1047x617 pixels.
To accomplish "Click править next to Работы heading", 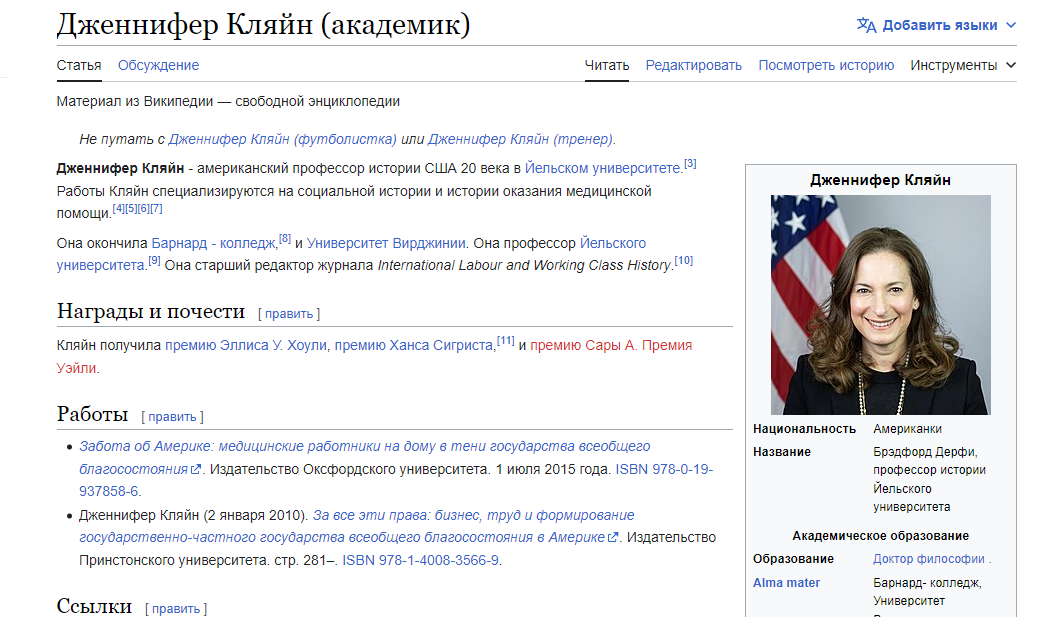I will [x=172, y=416].
